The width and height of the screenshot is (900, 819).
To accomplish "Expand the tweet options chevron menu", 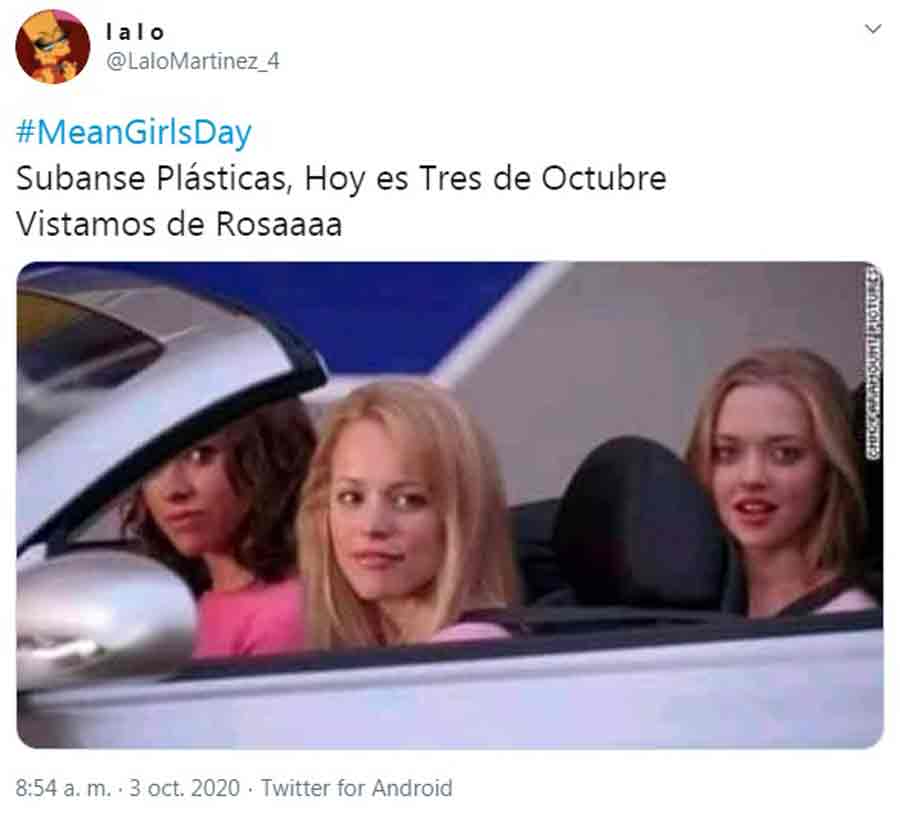I will coord(873,29).
